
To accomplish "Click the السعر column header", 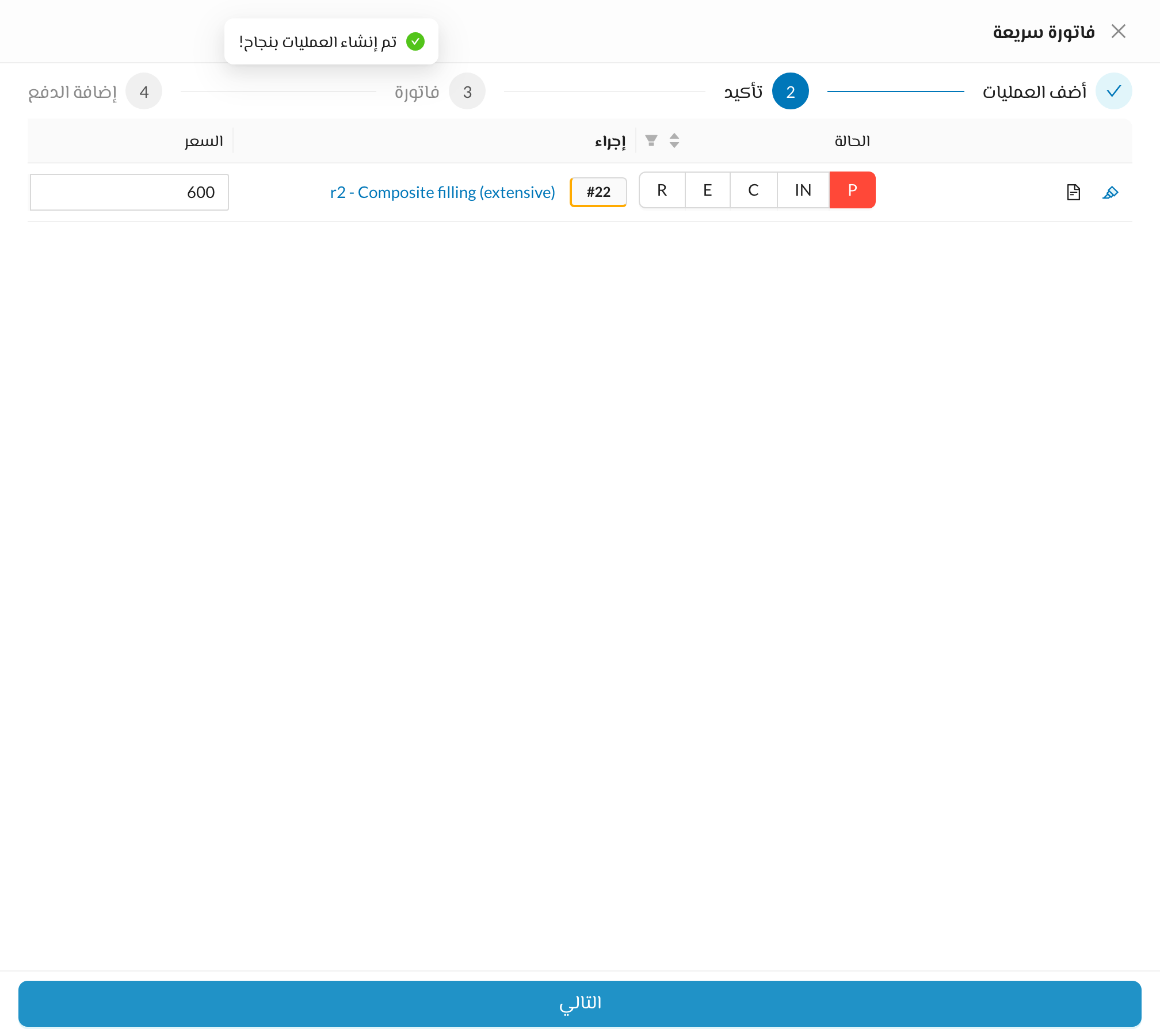I will [130, 141].
